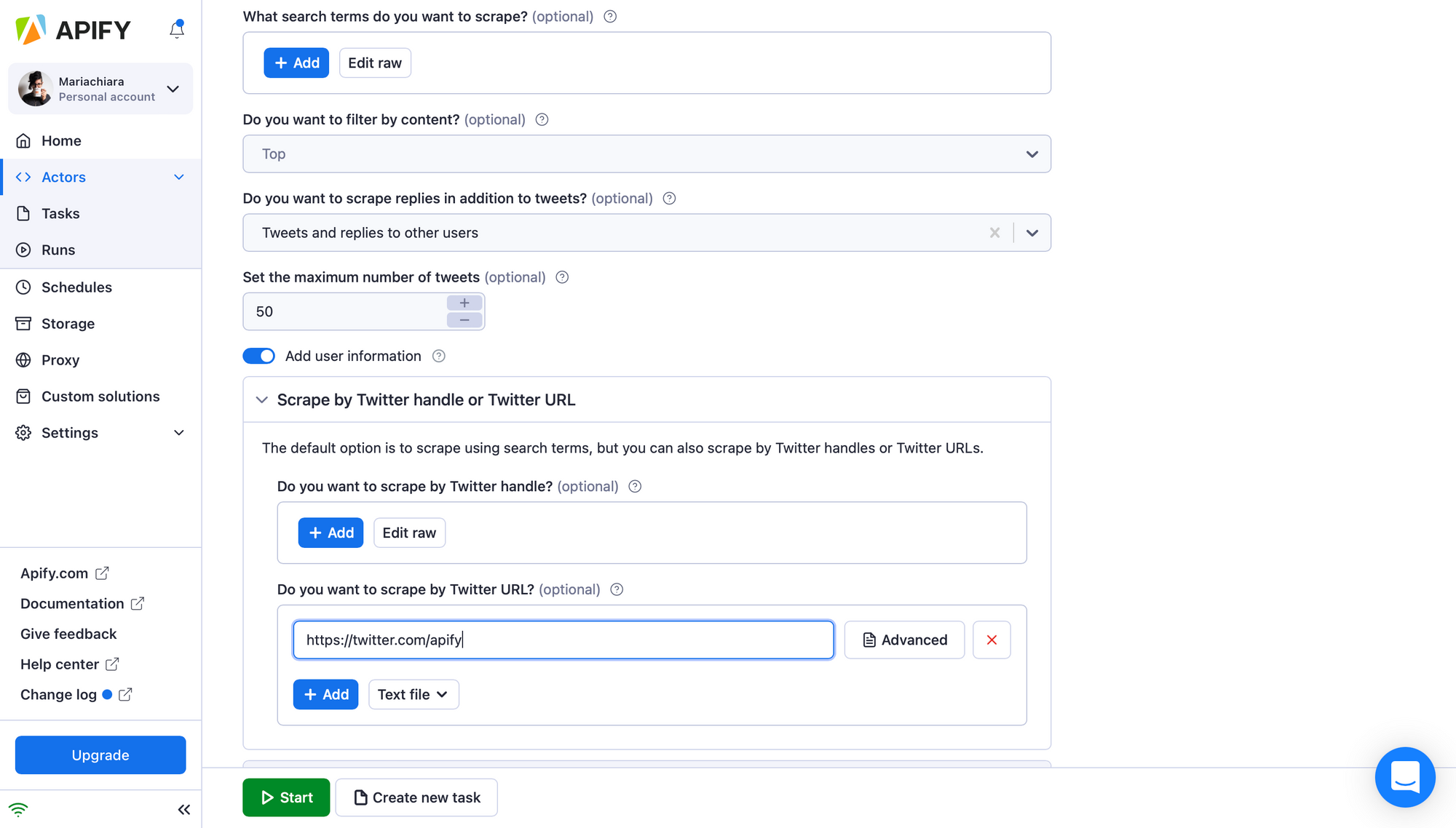Open the scrape replies dropdown arrow
The height and width of the screenshot is (828, 1456).
1032,233
